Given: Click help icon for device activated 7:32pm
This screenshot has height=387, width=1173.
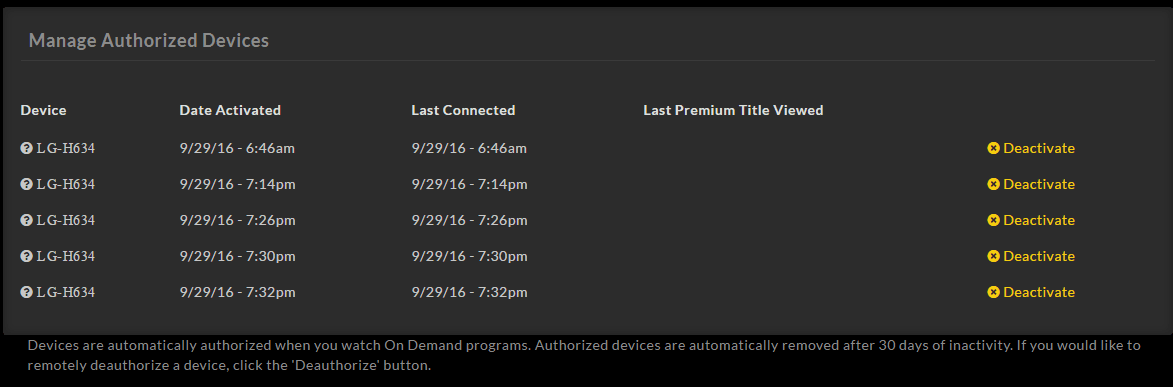Looking at the screenshot, I should click(26, 292).
